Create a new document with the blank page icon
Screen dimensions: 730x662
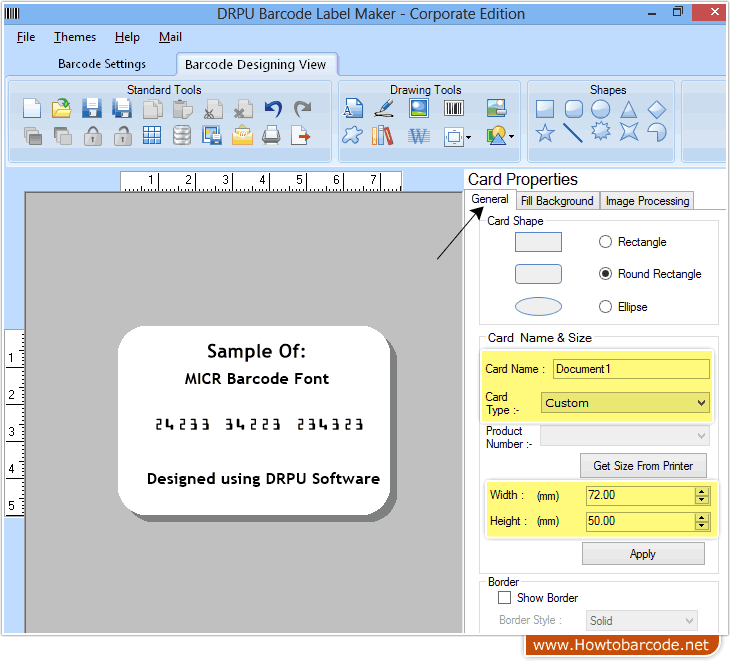click(x=32, y=109)
